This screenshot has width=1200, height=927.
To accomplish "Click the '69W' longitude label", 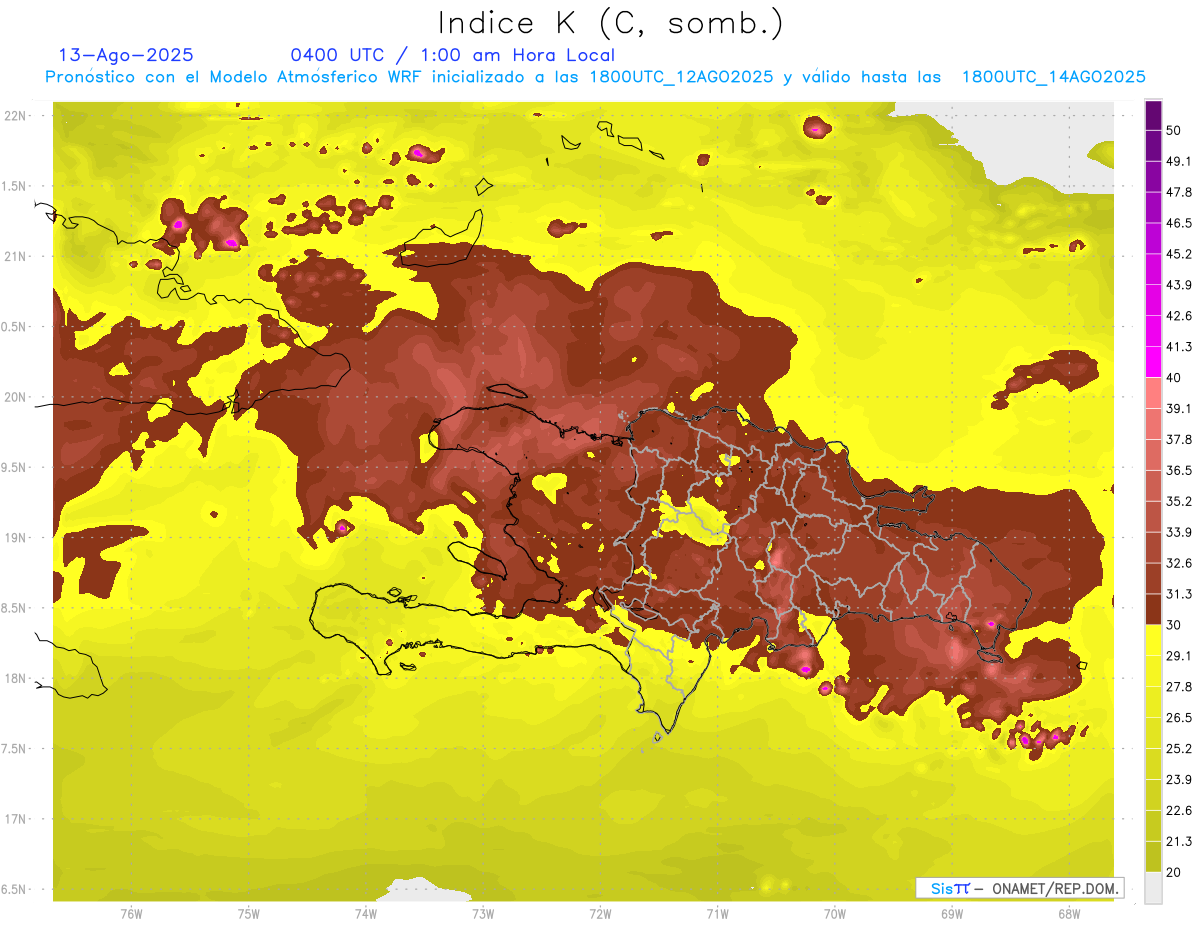I will coord(951,912).
